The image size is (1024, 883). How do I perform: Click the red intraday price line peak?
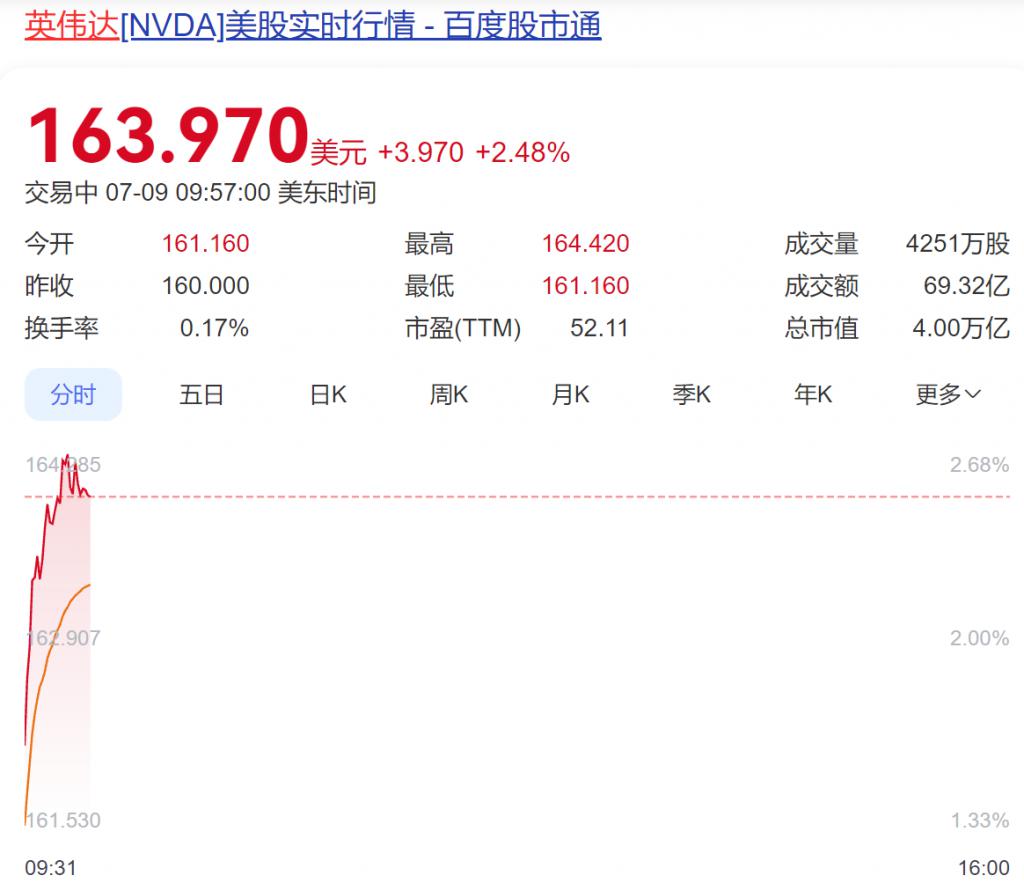coord(67,457)
